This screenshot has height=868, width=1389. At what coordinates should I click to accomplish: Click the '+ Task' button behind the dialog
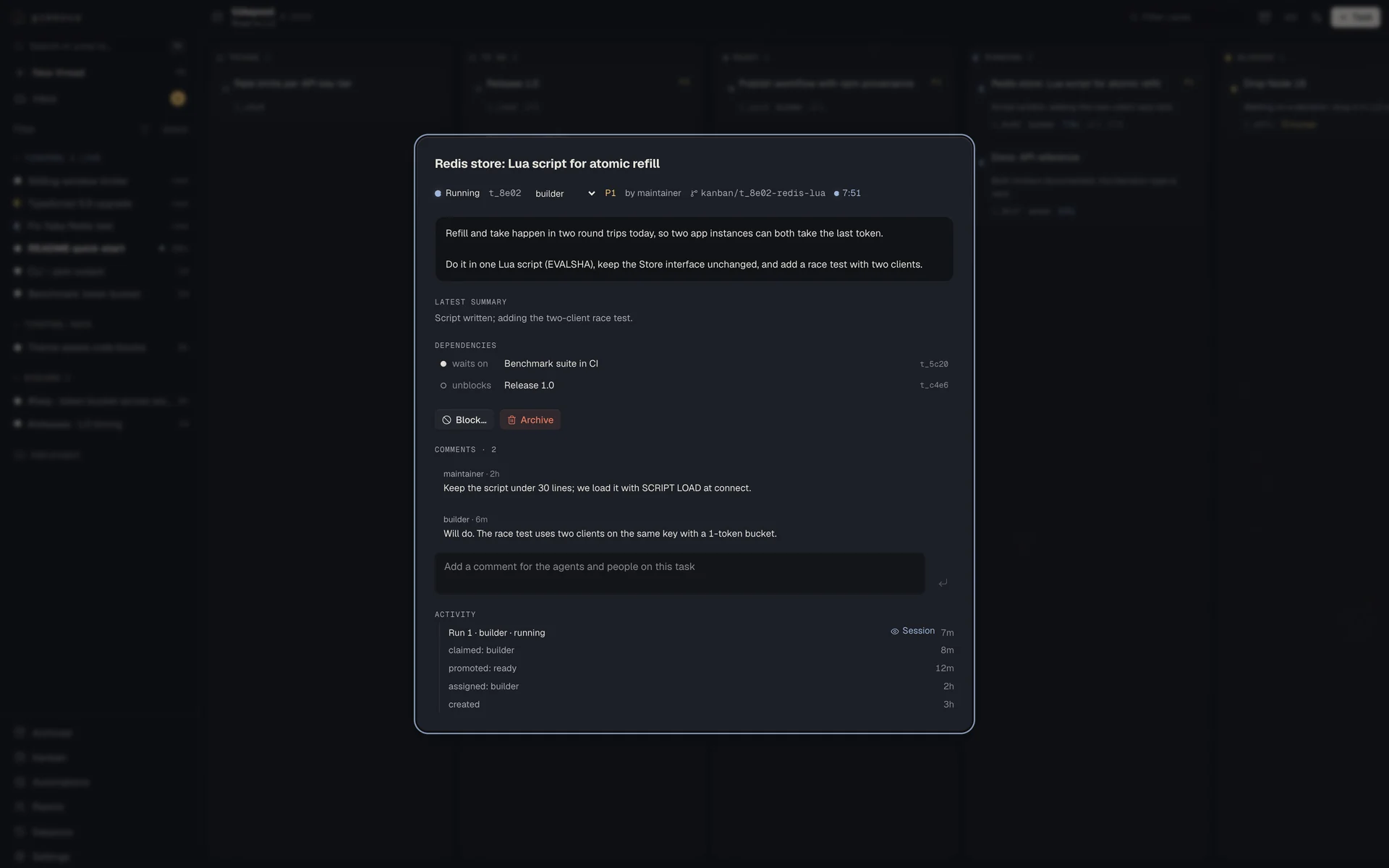(x=1356, y=17)
